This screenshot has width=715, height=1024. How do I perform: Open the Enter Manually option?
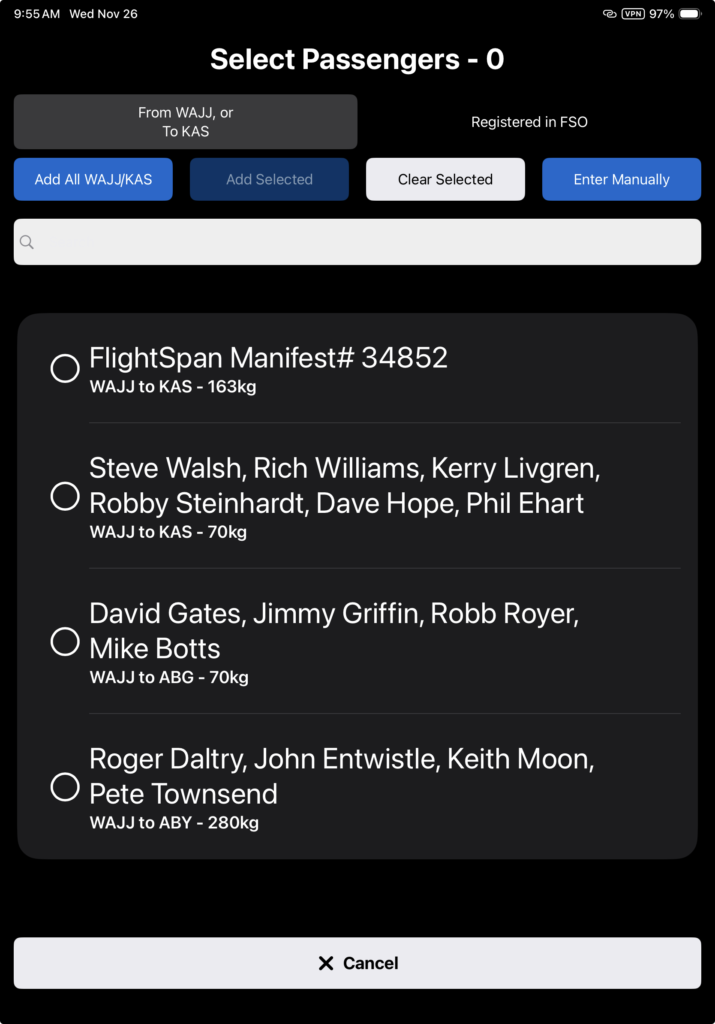click(x=621, y=180)
